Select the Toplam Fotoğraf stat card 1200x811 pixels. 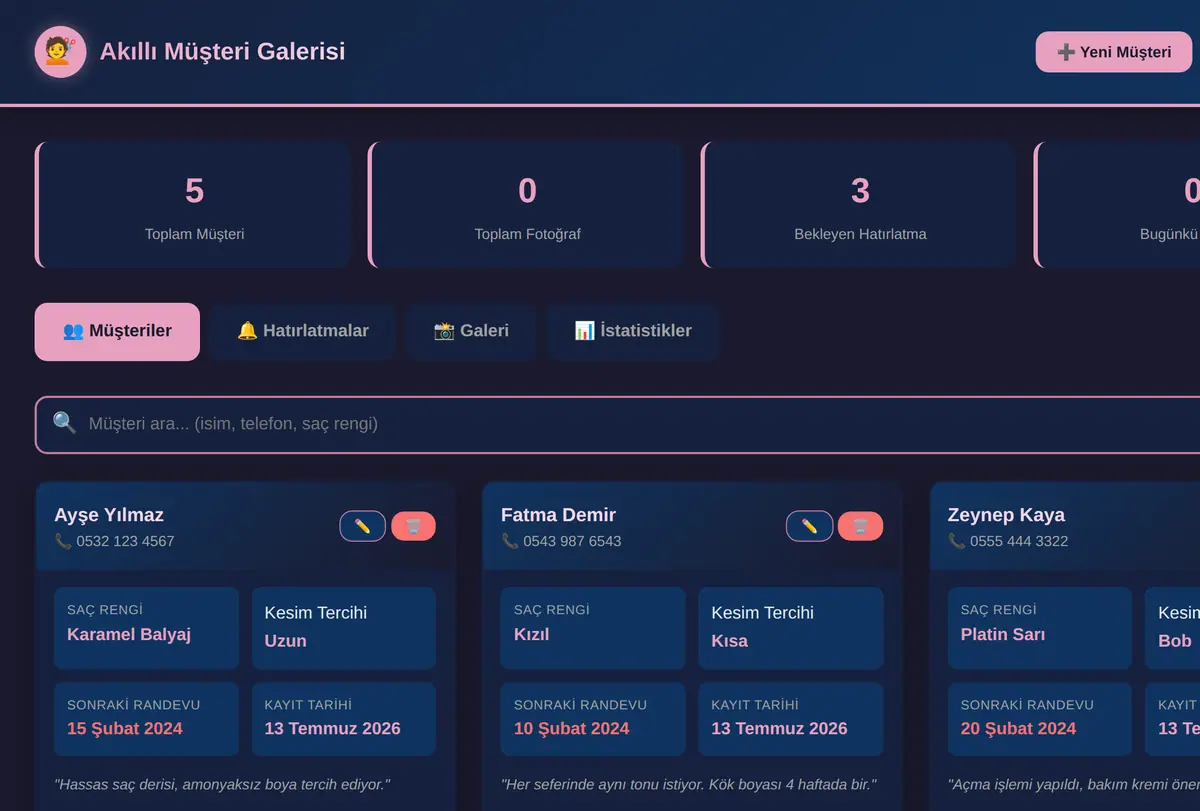tap(526, 205)
